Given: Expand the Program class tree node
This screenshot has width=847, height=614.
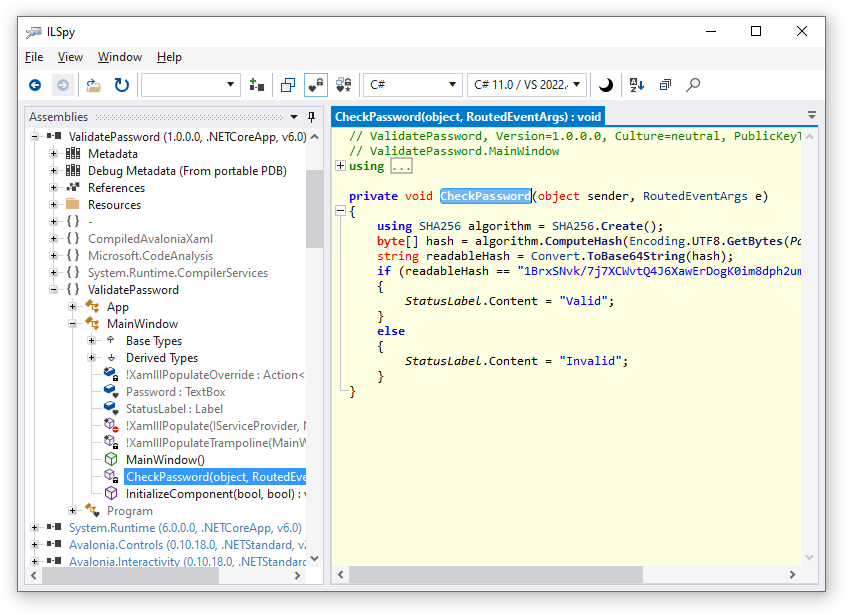Looking at the screenshot, I should click(73, 511).
